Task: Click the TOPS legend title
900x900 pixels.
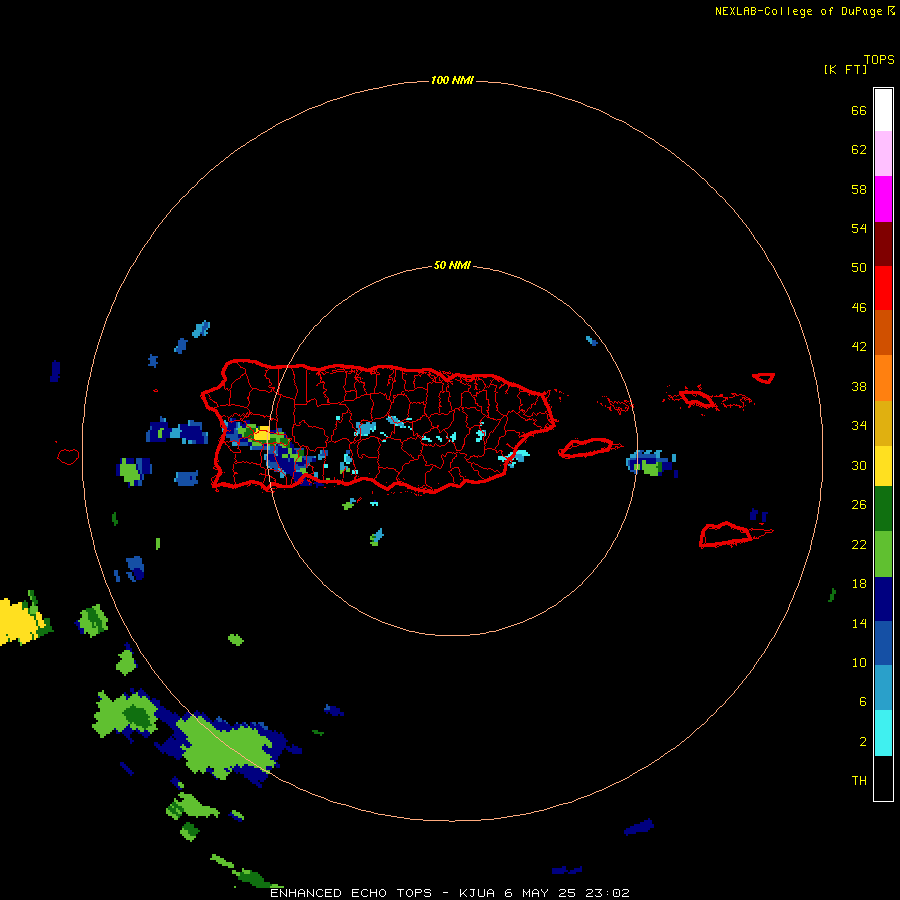Action: point(879,59)
